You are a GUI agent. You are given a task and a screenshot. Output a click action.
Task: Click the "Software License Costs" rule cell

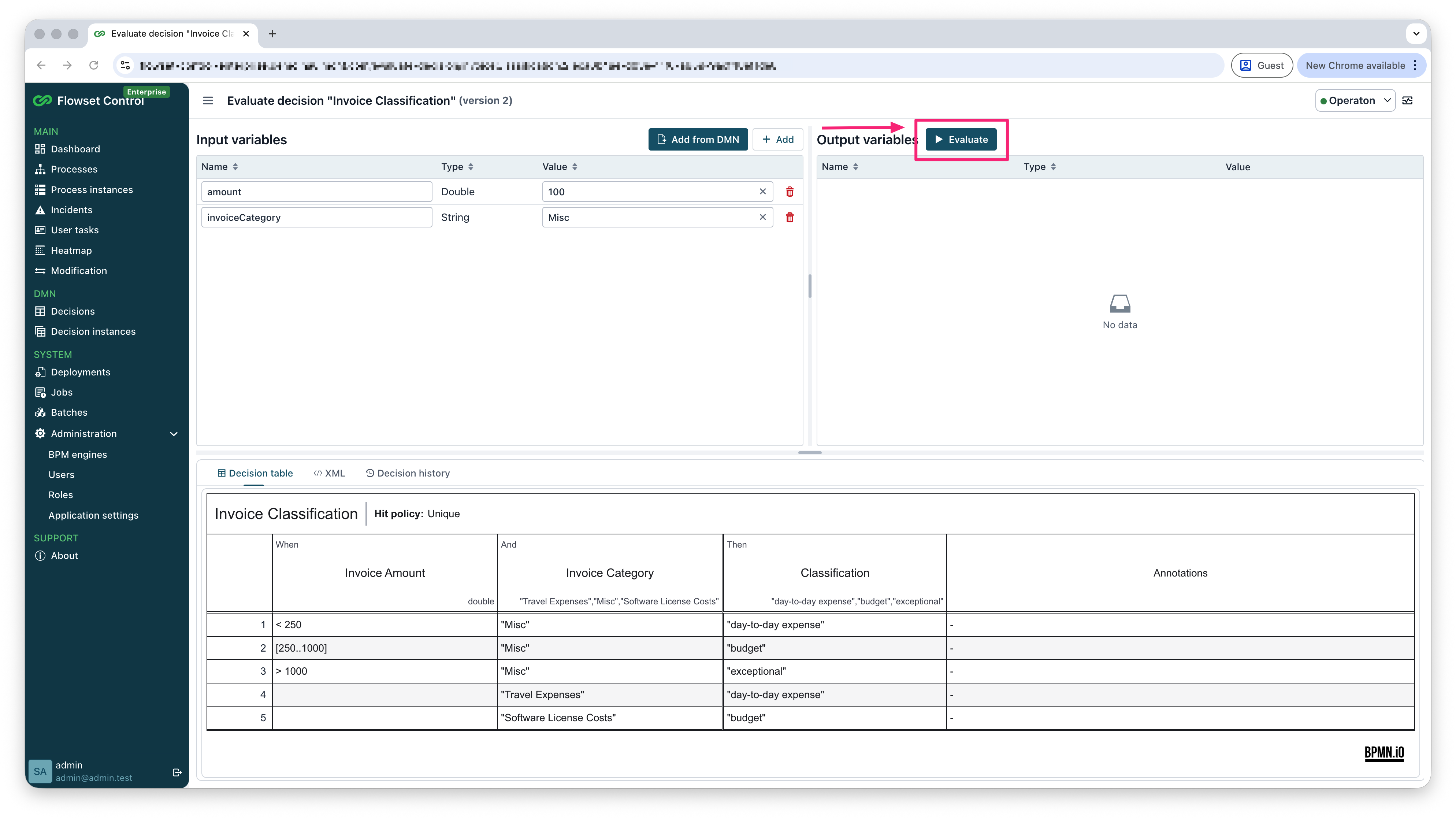[x=610, y=718]
